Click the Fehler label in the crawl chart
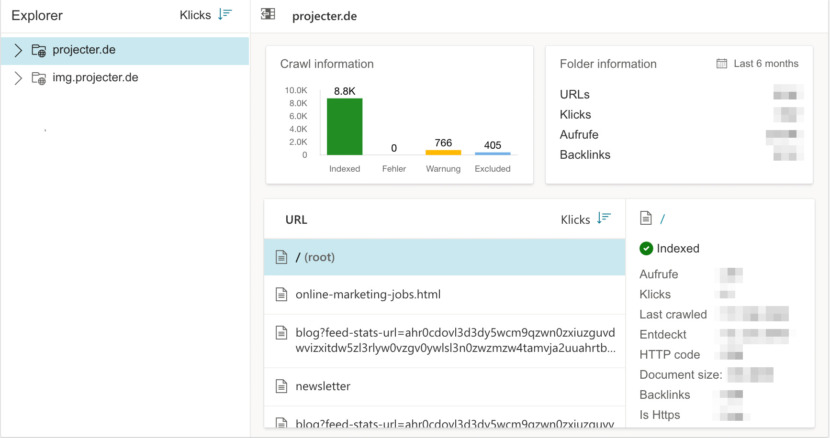This screenshot has width=830, height=438. pos(394,168)
